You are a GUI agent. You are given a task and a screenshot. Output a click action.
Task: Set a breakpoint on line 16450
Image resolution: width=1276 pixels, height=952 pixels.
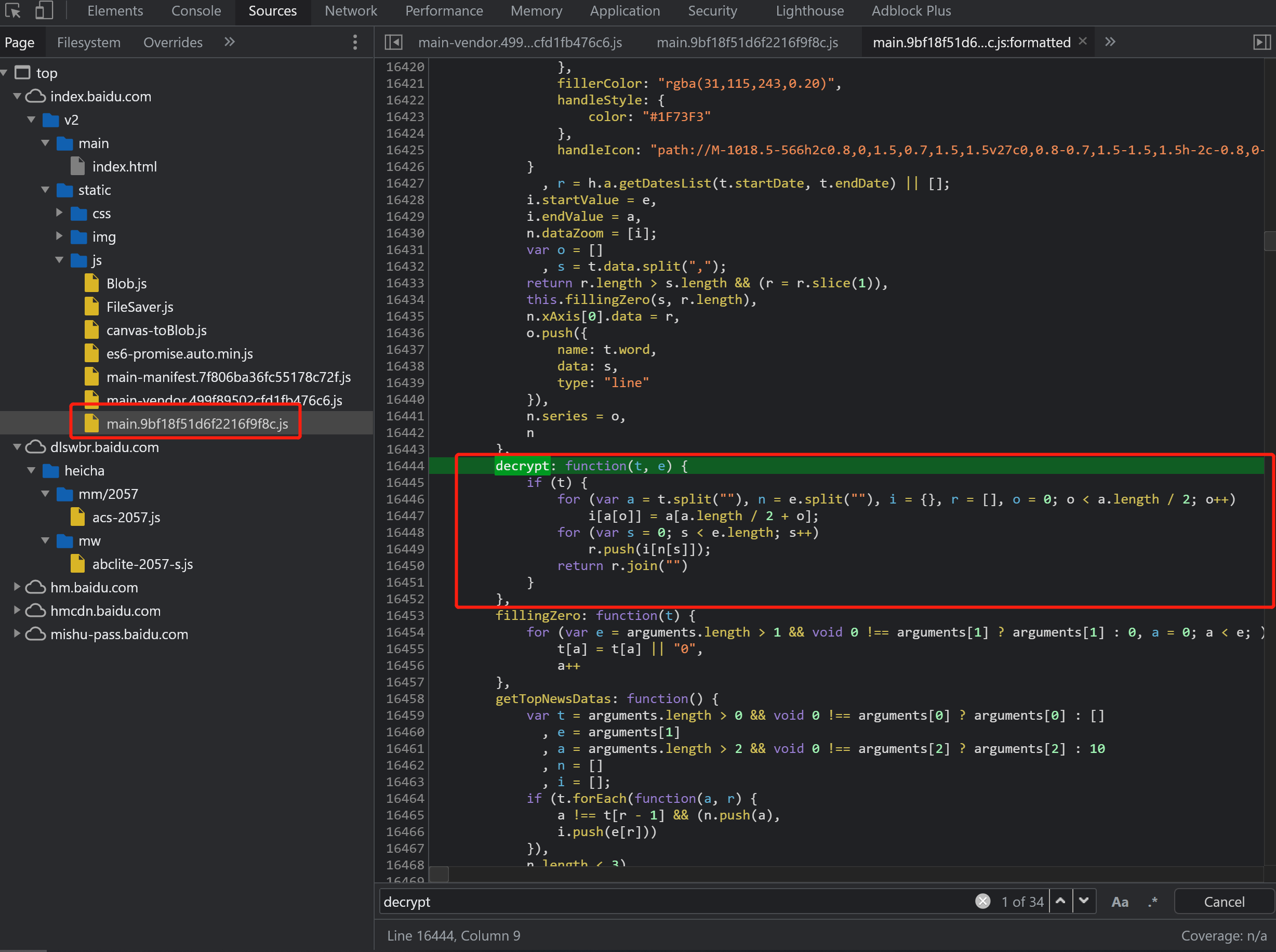tap(404, 565)
